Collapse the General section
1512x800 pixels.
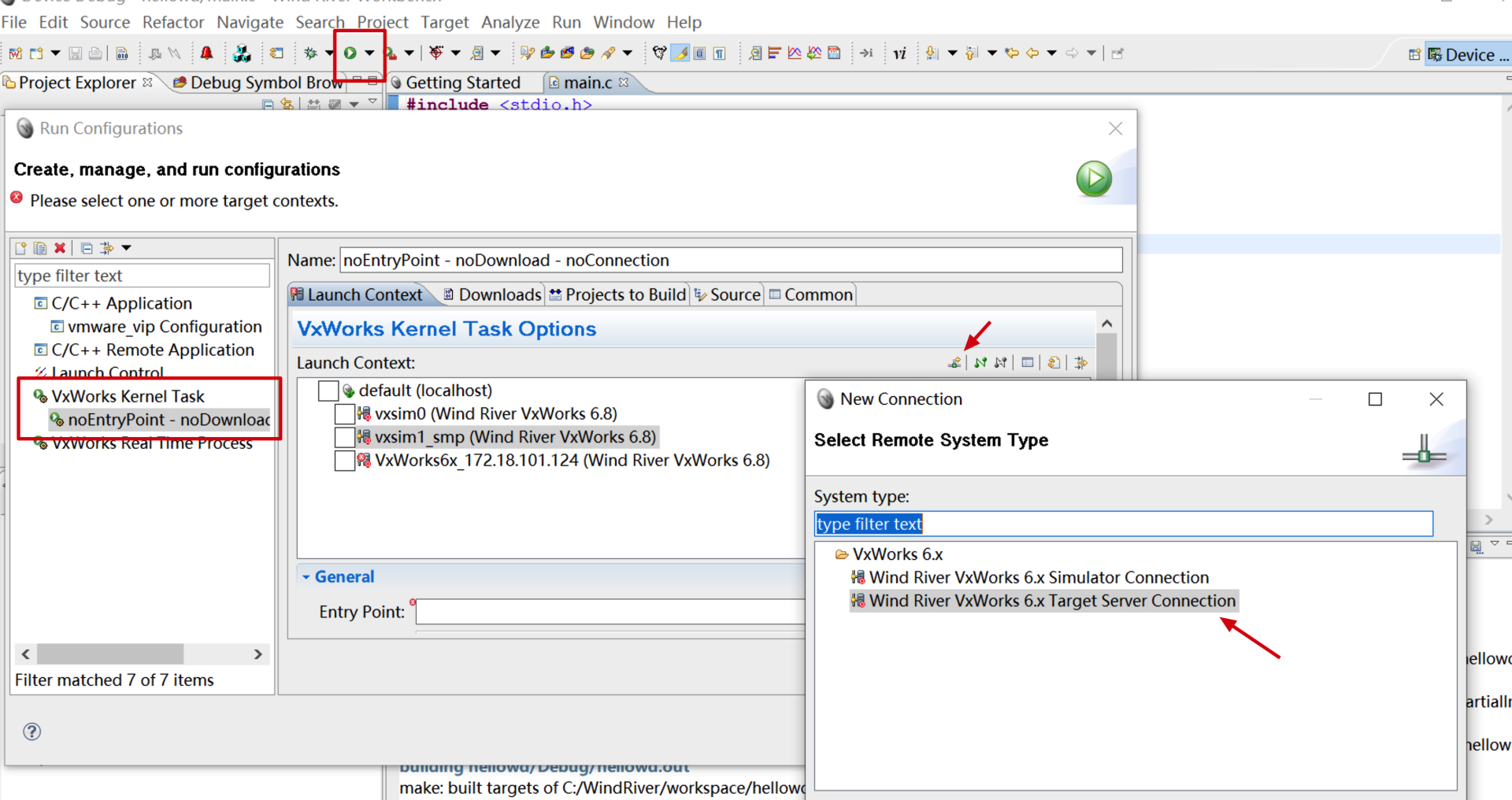[x=306, y=577]
